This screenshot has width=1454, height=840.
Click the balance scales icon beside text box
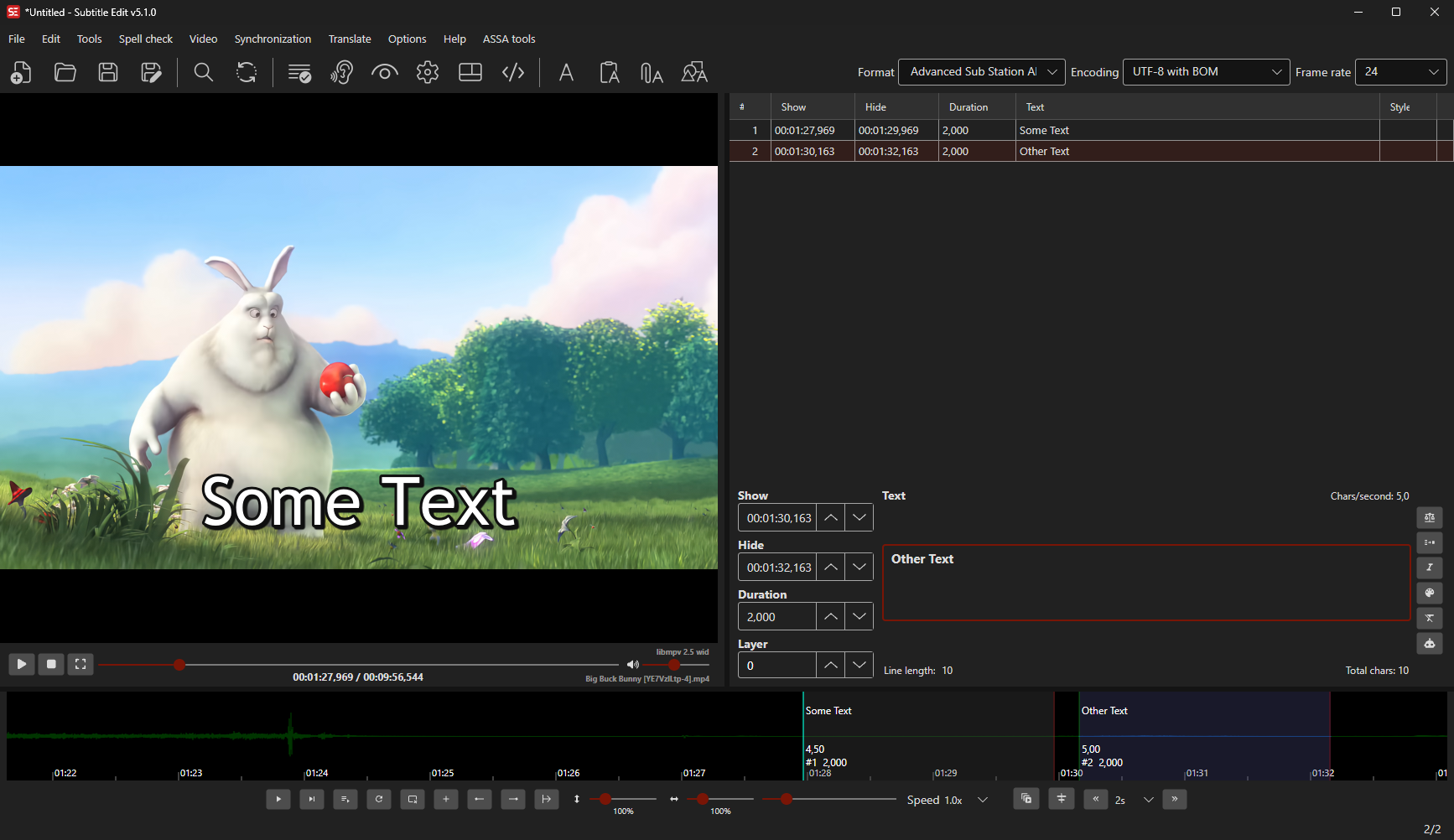(1430, 518)
